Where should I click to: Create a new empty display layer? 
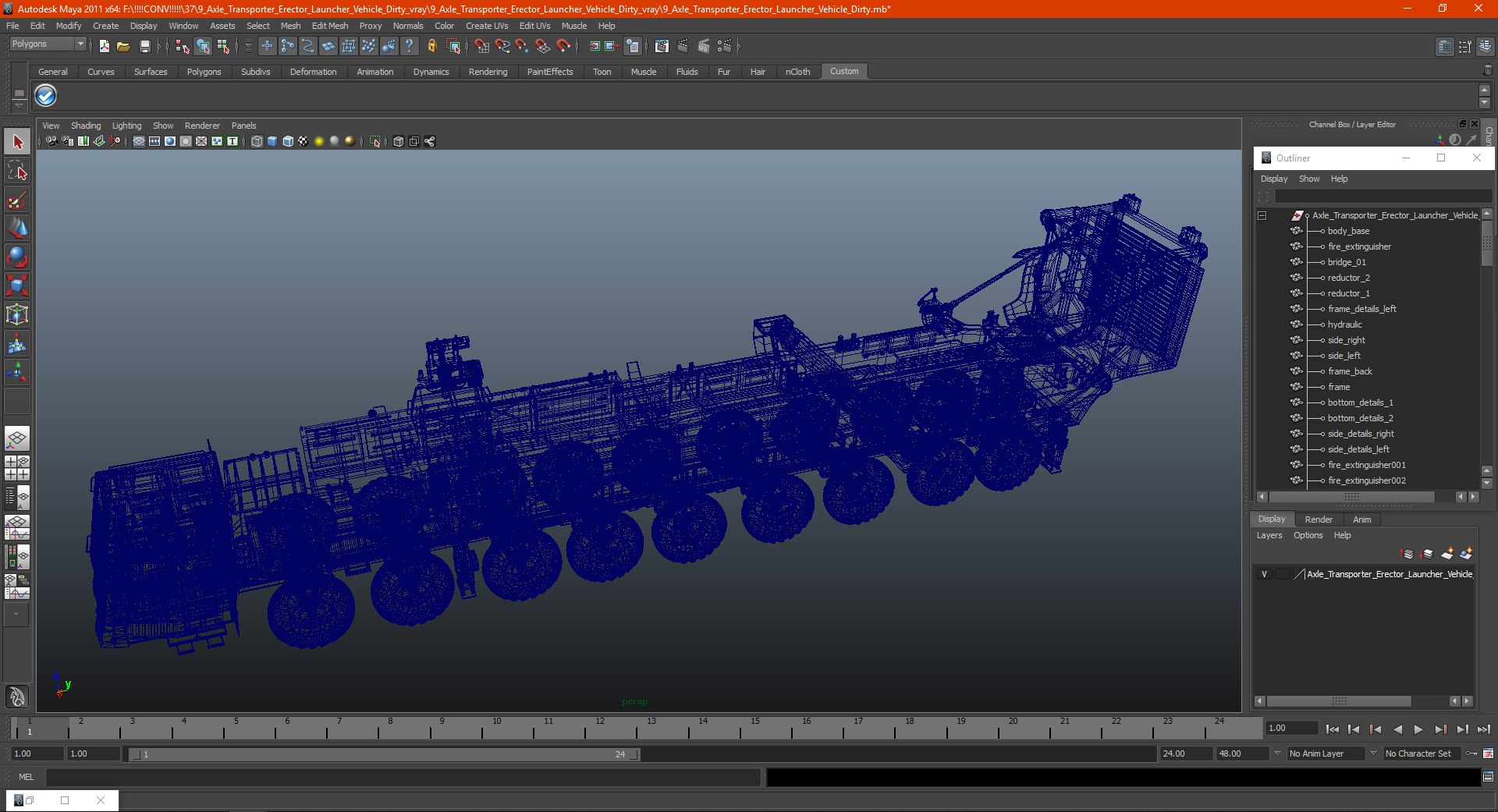(x=1447, y=554)
